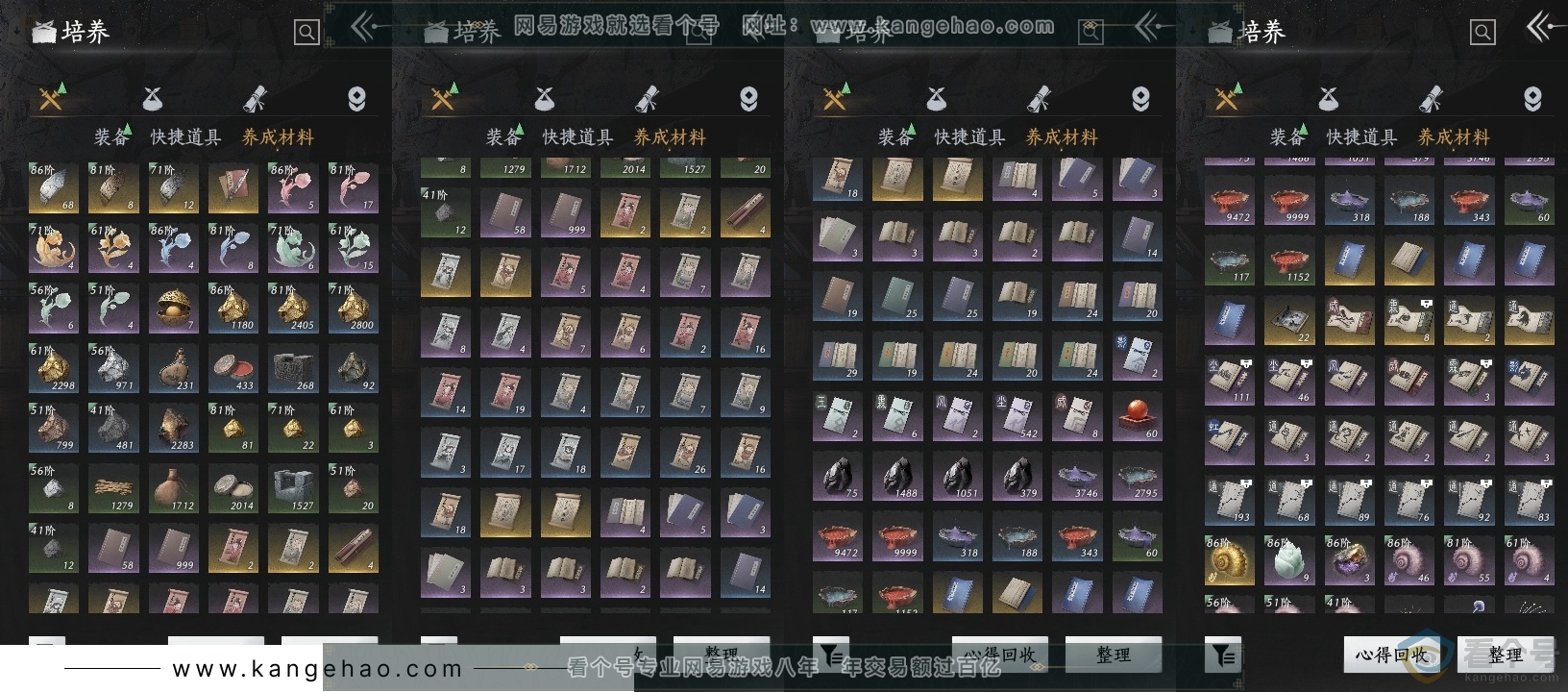Click 心得回收 button in rightmost panel
The image size is (1568, 692).
(x=1391, y=655)
